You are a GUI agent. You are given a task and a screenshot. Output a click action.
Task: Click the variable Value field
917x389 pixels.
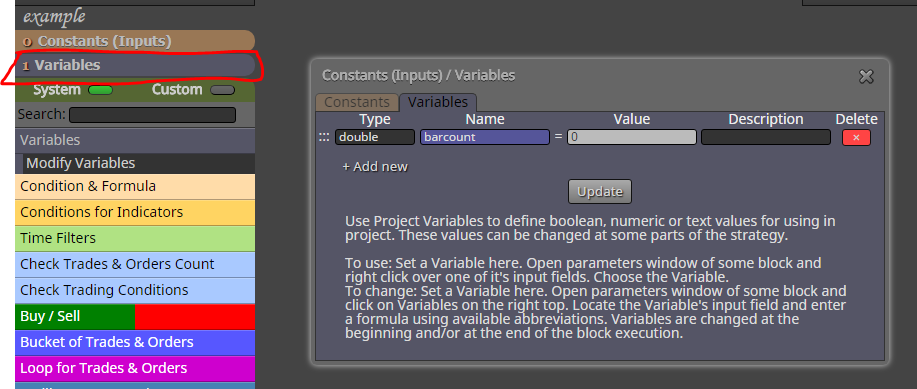pos(632,137)
